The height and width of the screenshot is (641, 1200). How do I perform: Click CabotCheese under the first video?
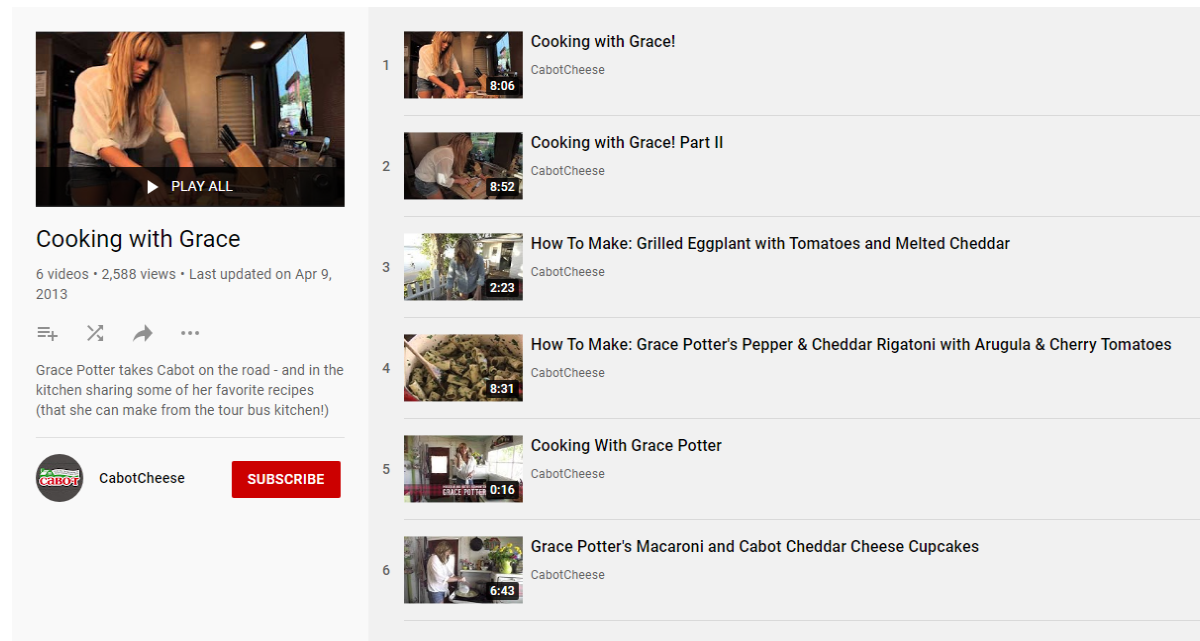tap(567, 70)
